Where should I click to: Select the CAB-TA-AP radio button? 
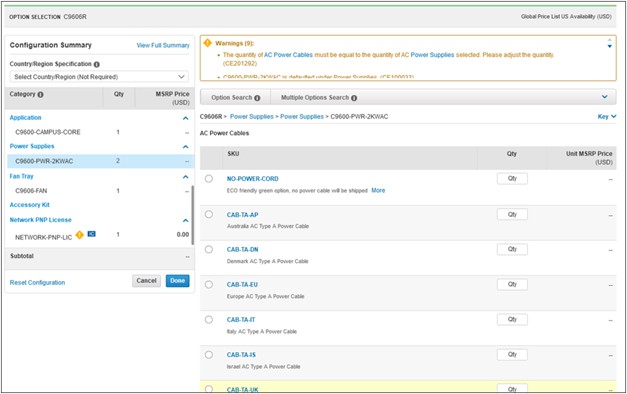coord(209,214)
